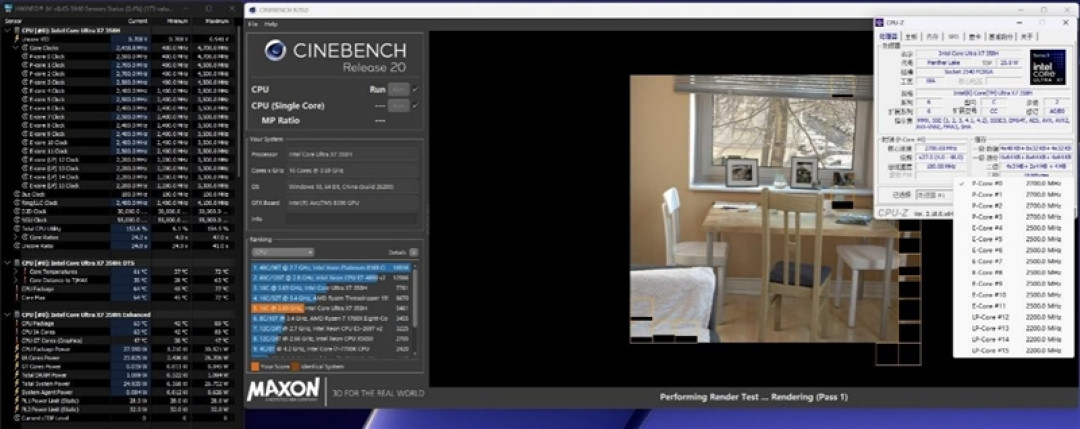This screenshot has height=429, width=1080.
Task: Click the Core Clocks sensor icon in HWiNFO
Action: pyautogui.click(x=23, y=48)
